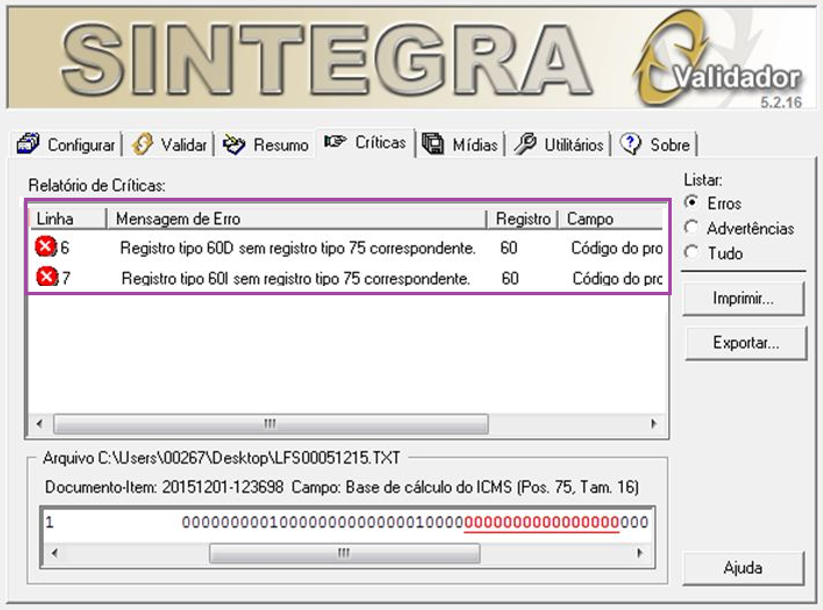Click the red error icon on line 6
823x610 pixels.
tap(46, 246)
